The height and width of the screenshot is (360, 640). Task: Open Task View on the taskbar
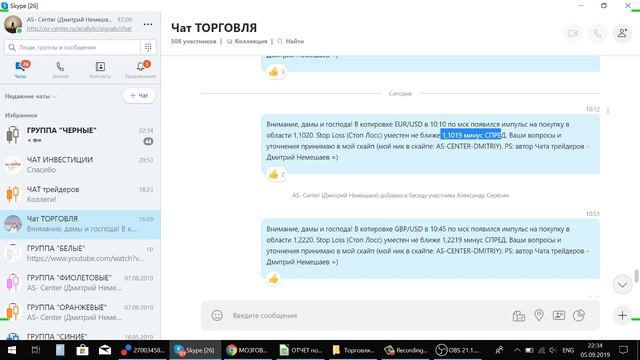coord(36,350)
